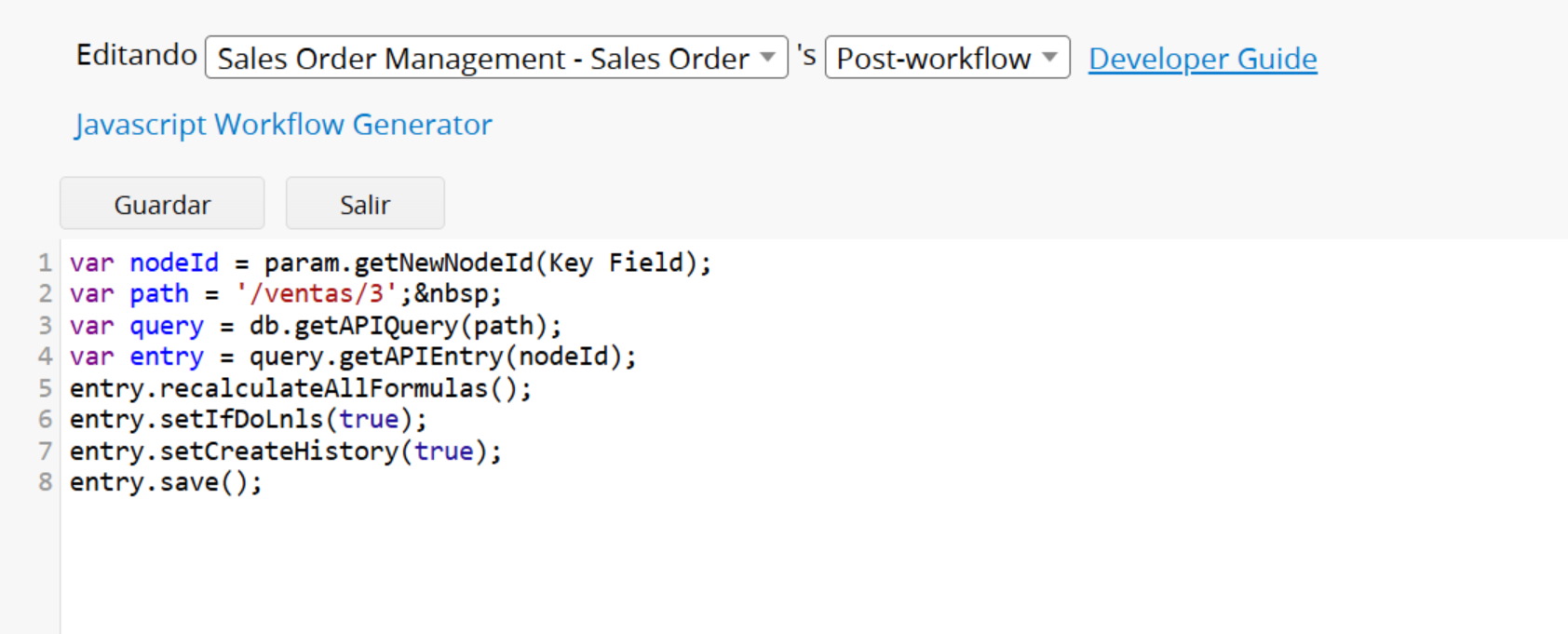Open Javascript Workflow Generator link
The width and height of the screenshot is (1568, 634).
click(x=283, y=124)
